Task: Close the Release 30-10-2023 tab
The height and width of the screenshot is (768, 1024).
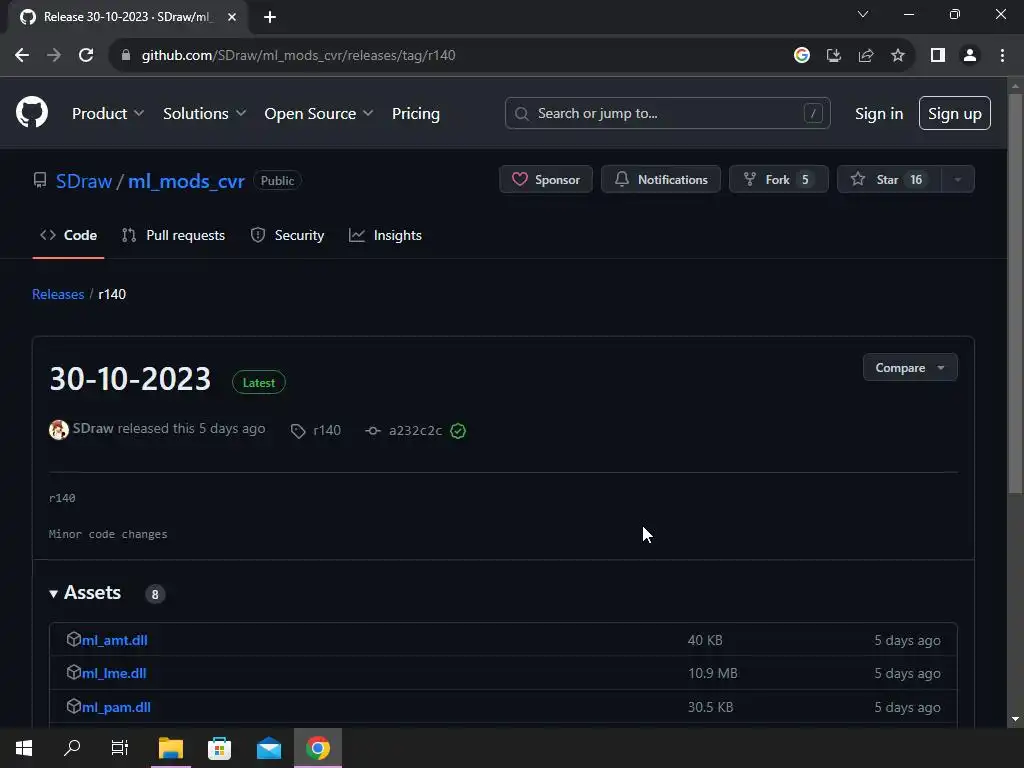Action: click(232, 17)
